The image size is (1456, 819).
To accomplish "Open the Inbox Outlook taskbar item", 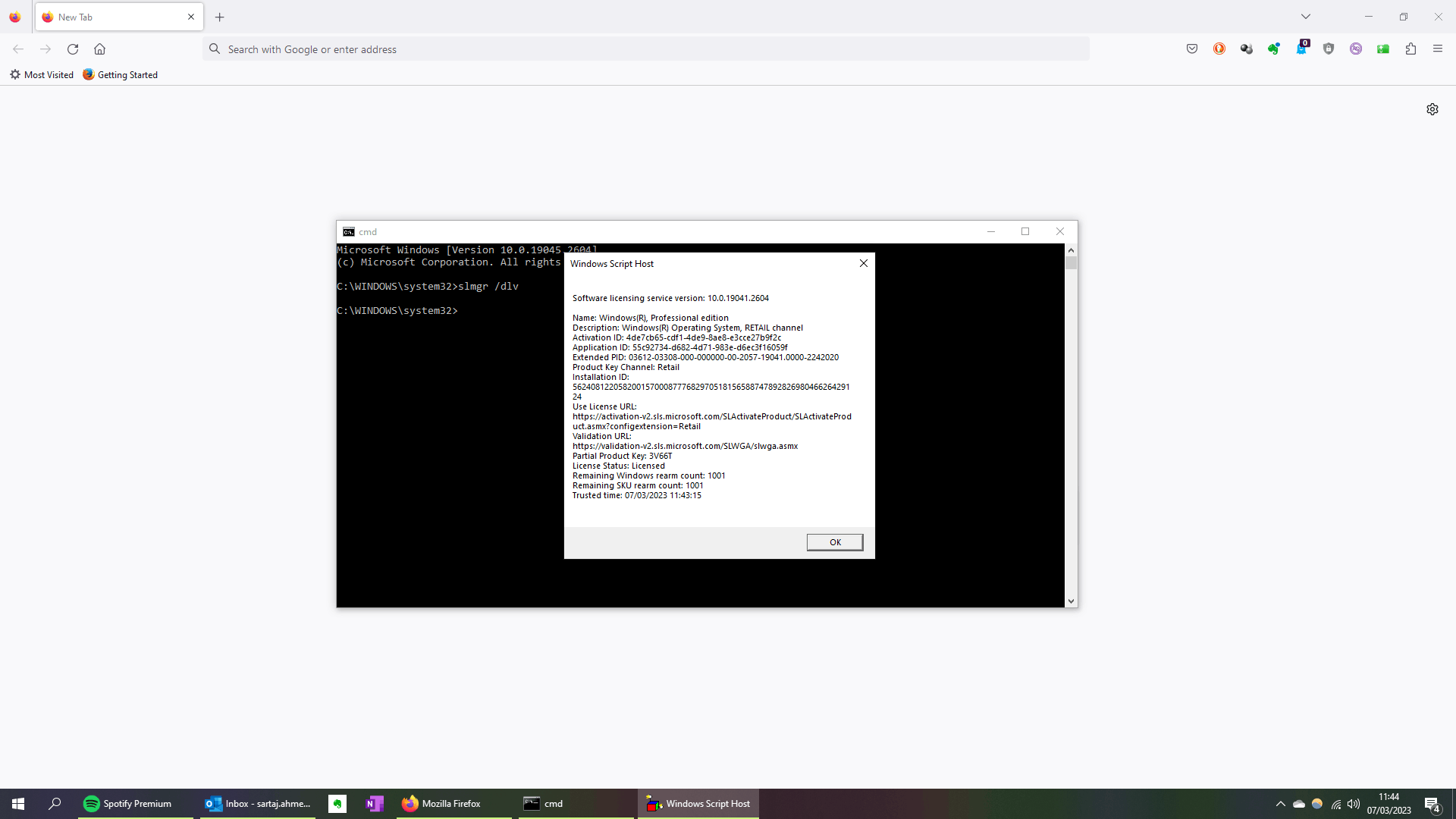I will [x=258, y=804].
